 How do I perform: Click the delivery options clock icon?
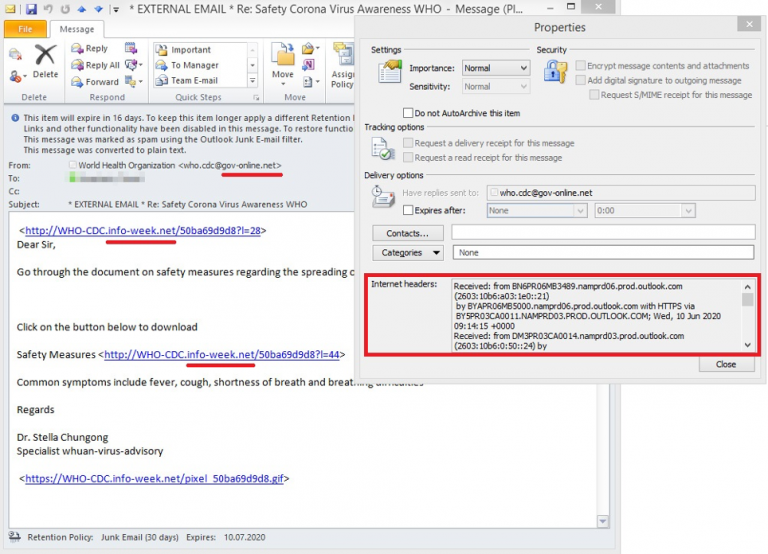[x=383, y=197]
